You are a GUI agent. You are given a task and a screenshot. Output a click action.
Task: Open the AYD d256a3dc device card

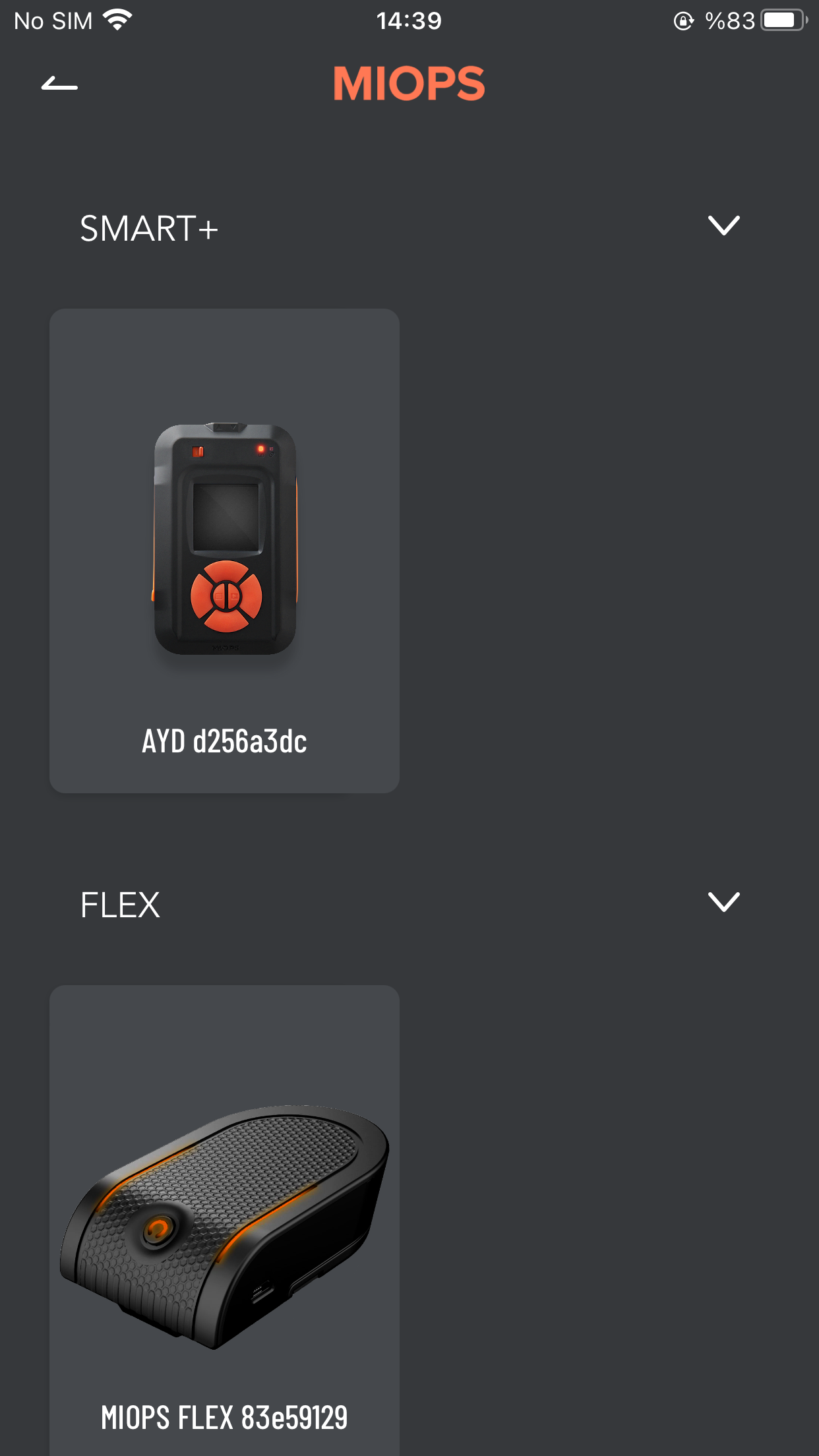point(224,551)
